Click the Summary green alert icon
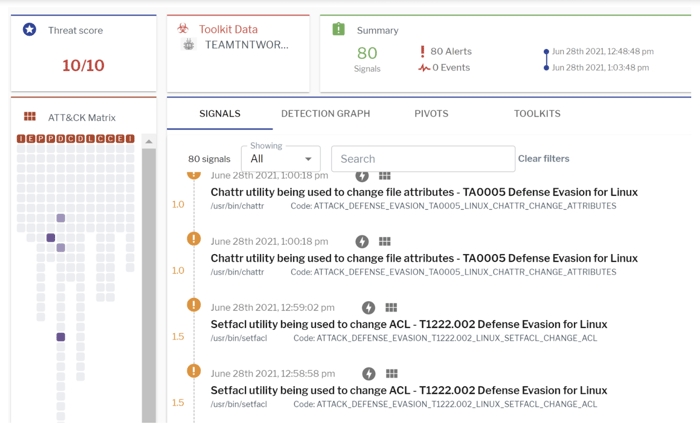Viewport: 700px width, 433px height. [339, 30]
